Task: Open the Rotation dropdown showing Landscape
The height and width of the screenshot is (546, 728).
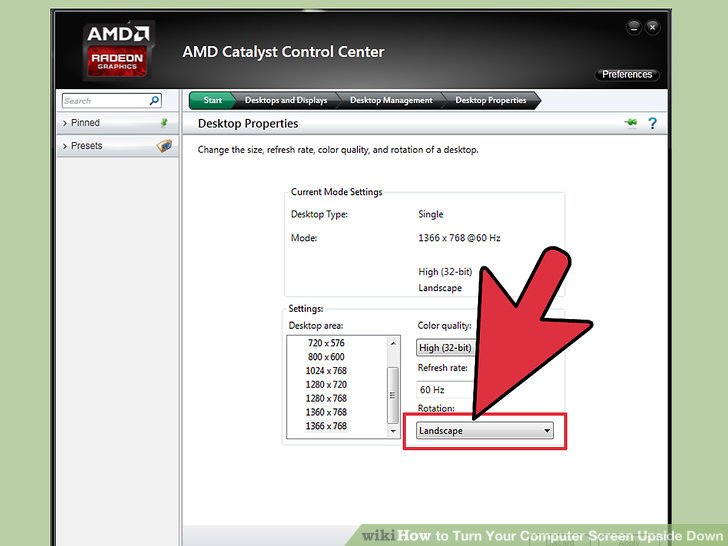Action: click(485, 430)
